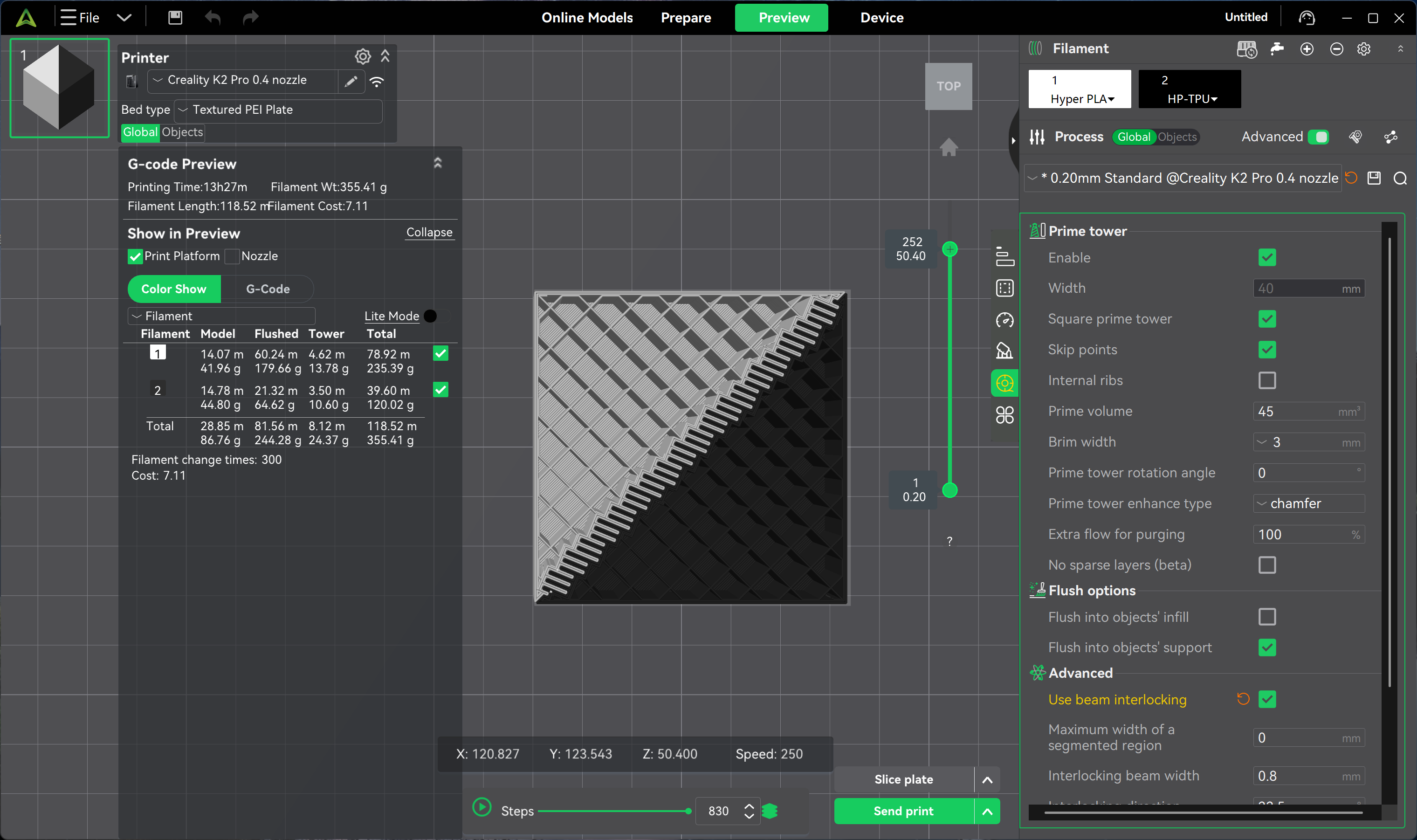
Task: Open the Prime tower enhance type dropdown
Action: click(1309, 504)
